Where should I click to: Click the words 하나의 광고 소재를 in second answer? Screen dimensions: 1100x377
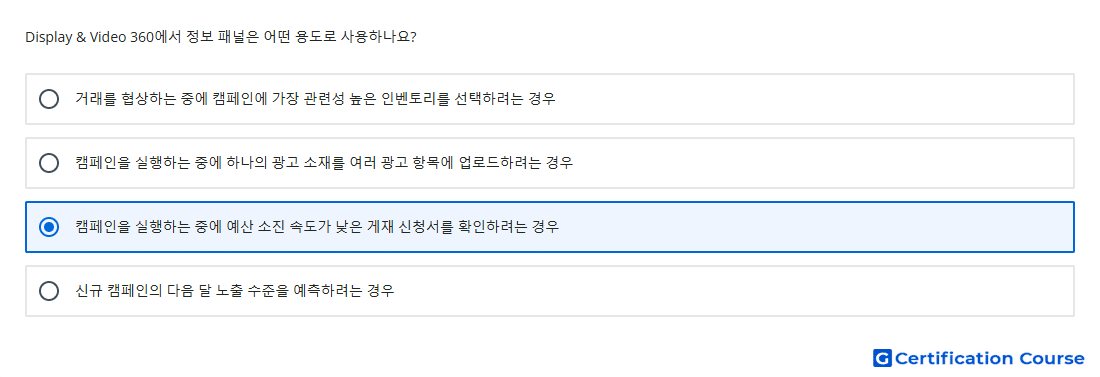288,163
